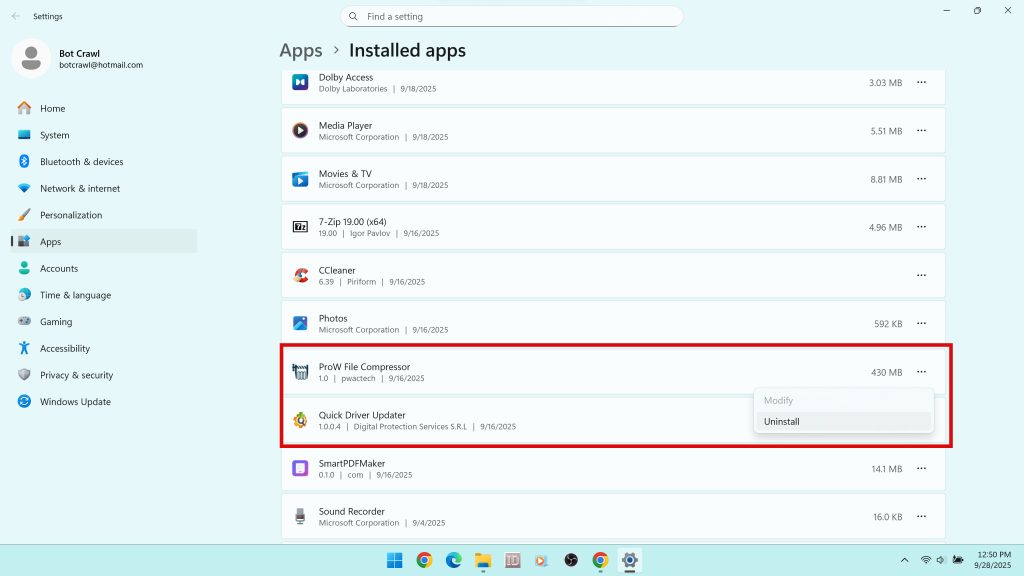This screenshot has height=576, width=1024.
Task: Click the 7-Zip app icon
Action: point(300,227)
